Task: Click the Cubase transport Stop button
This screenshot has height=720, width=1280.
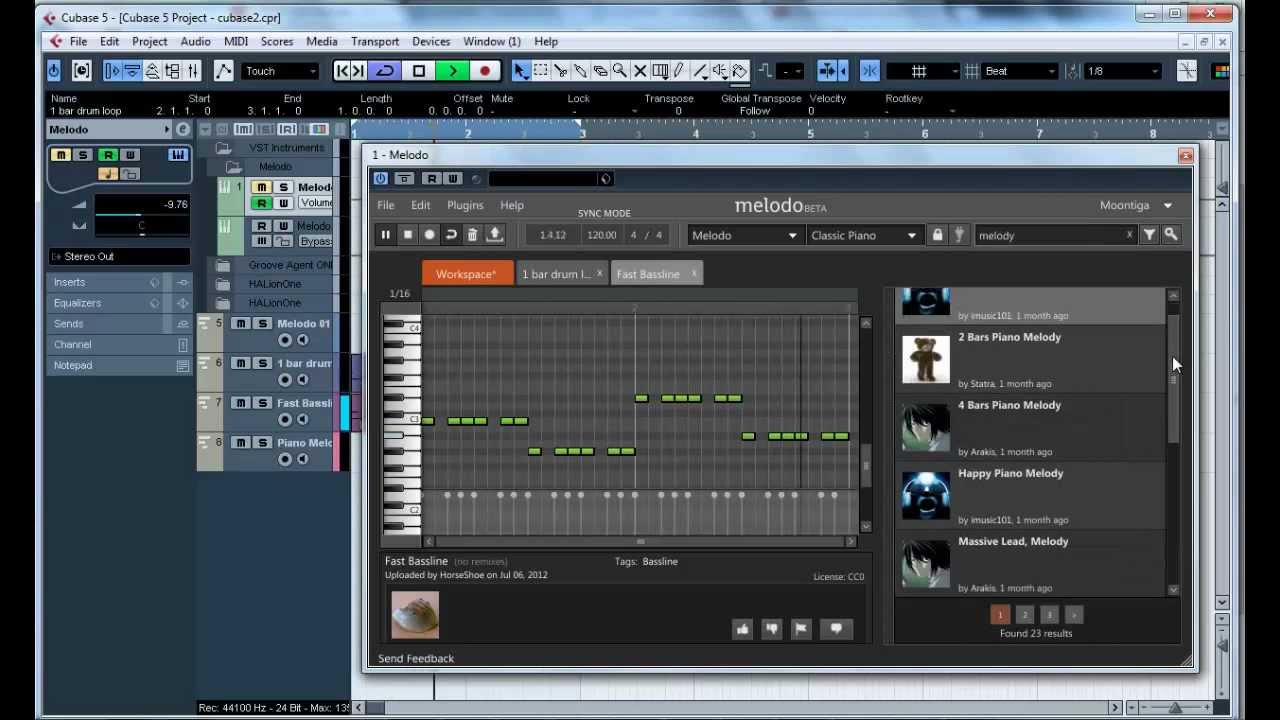Action: pos(419,71)
